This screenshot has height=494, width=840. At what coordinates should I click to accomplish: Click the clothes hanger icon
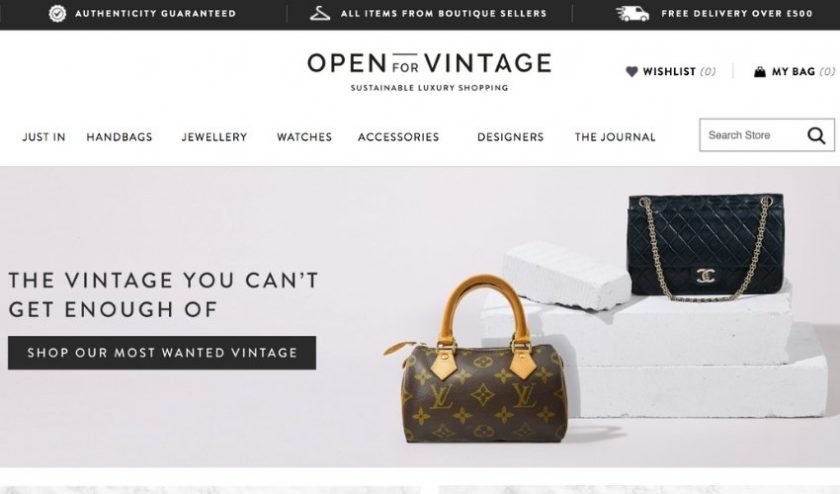(x=320, y=13)
